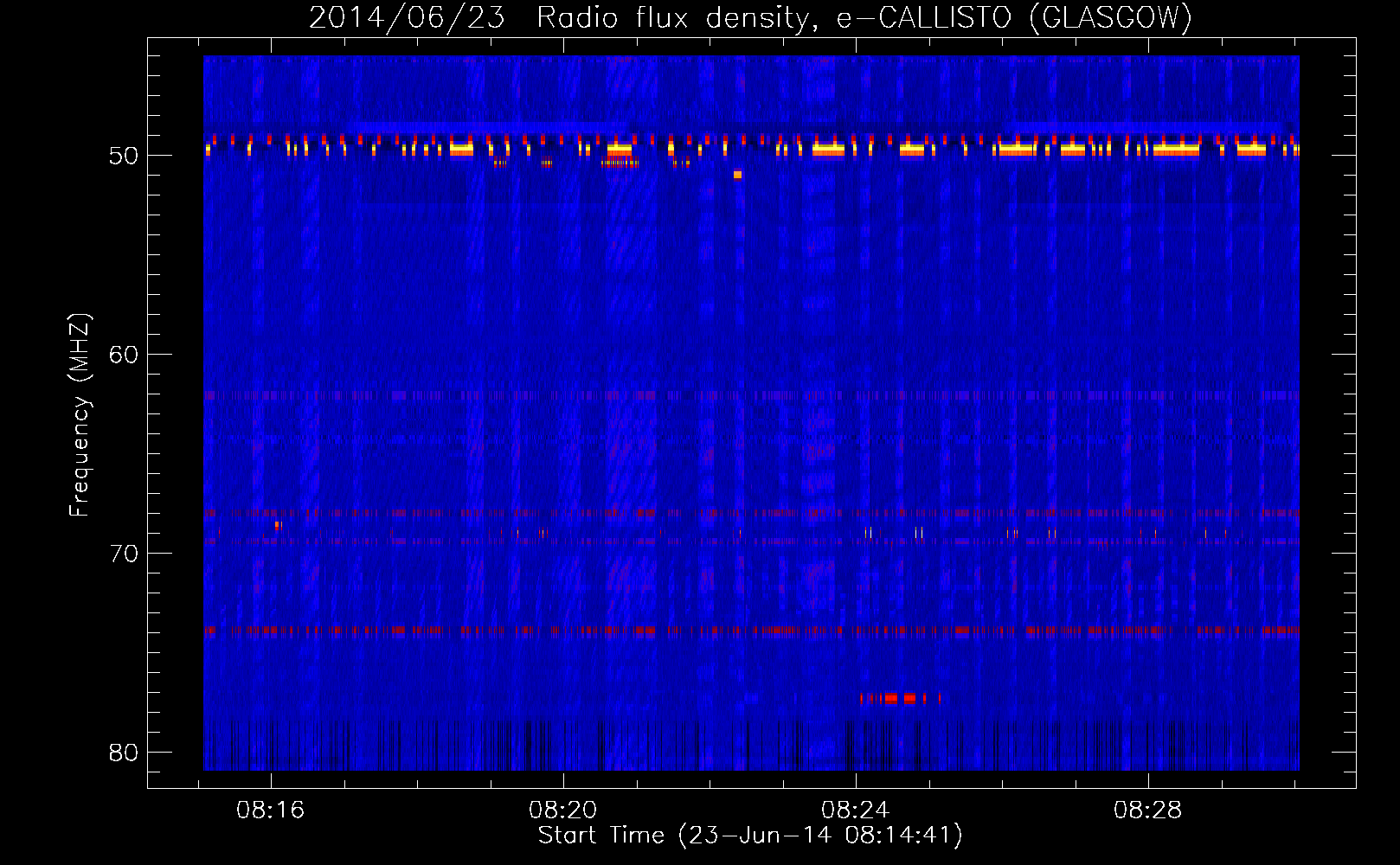Screen dimensions: 1400x865
Task: Click the '80' frequency axis label
Action: click(124, 753)
